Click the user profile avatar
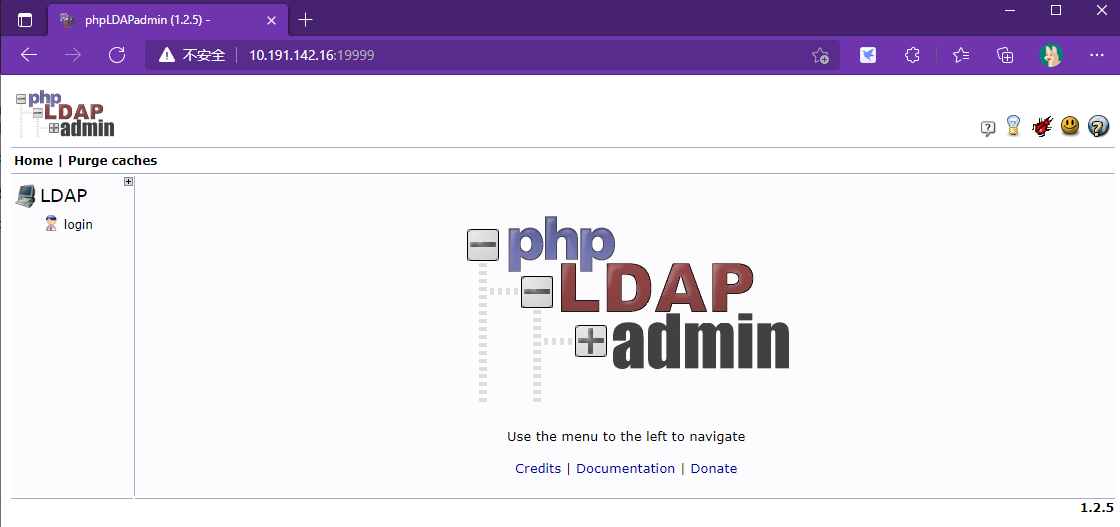1120x527 pixels. 1051,55
